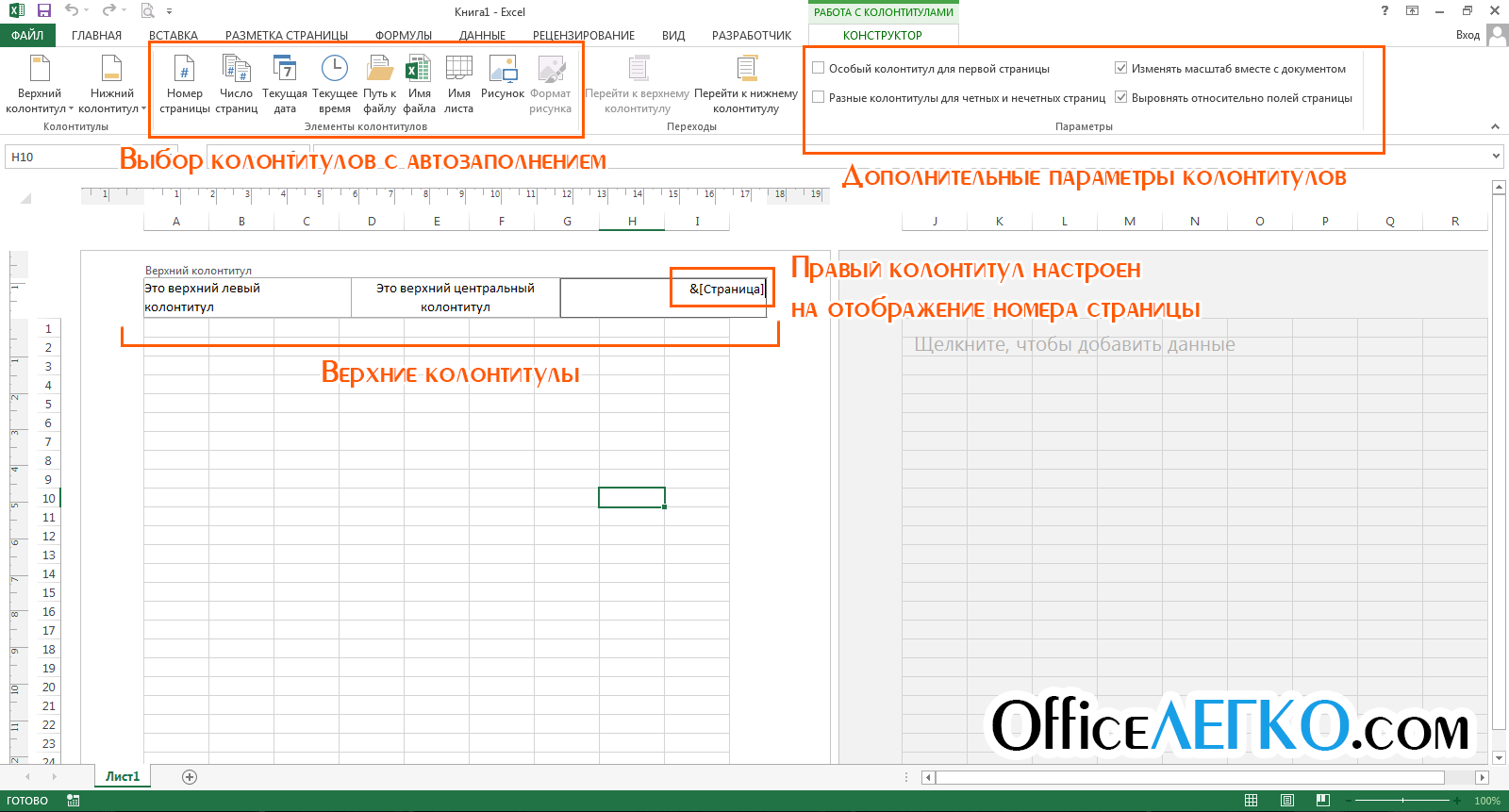Click the Select All corner triangle
This screenshot has width=1509, height=812.
coord(25,198)
